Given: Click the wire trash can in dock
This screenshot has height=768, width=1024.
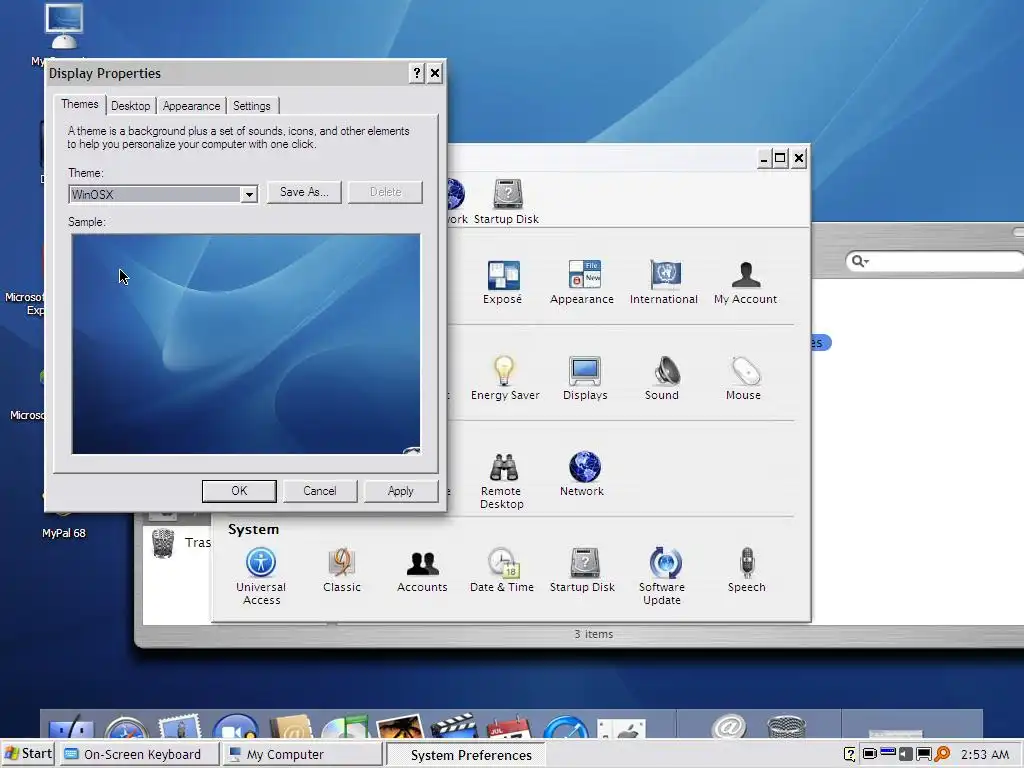Looking at the screenshot, I should tap(786, 728).
